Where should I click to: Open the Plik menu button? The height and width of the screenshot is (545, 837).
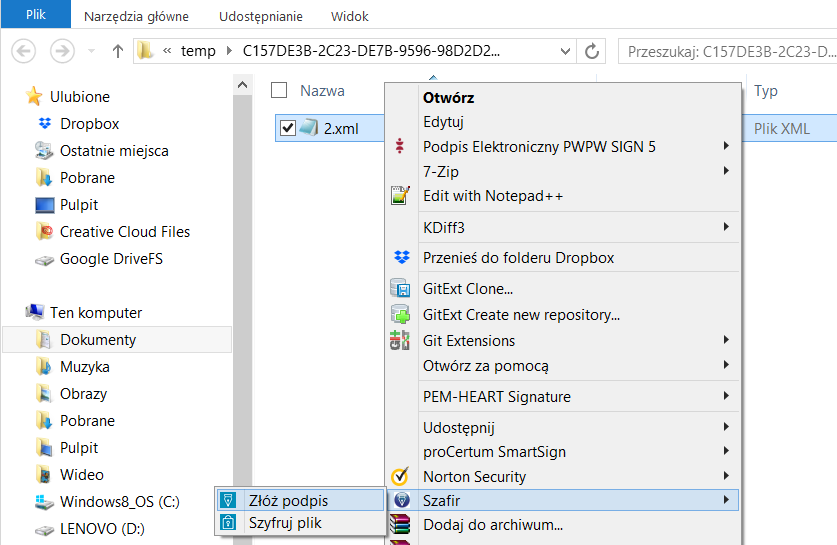pyautogui.click(x=36, y=14)
